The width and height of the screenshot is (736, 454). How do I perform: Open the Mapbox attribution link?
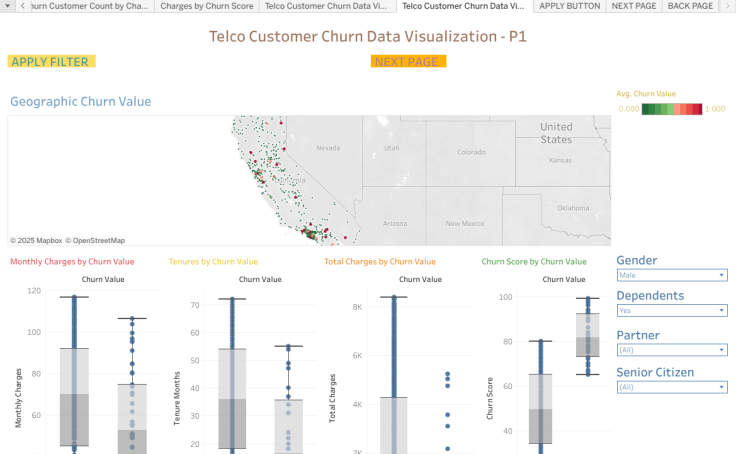click(x=36, y=240)
